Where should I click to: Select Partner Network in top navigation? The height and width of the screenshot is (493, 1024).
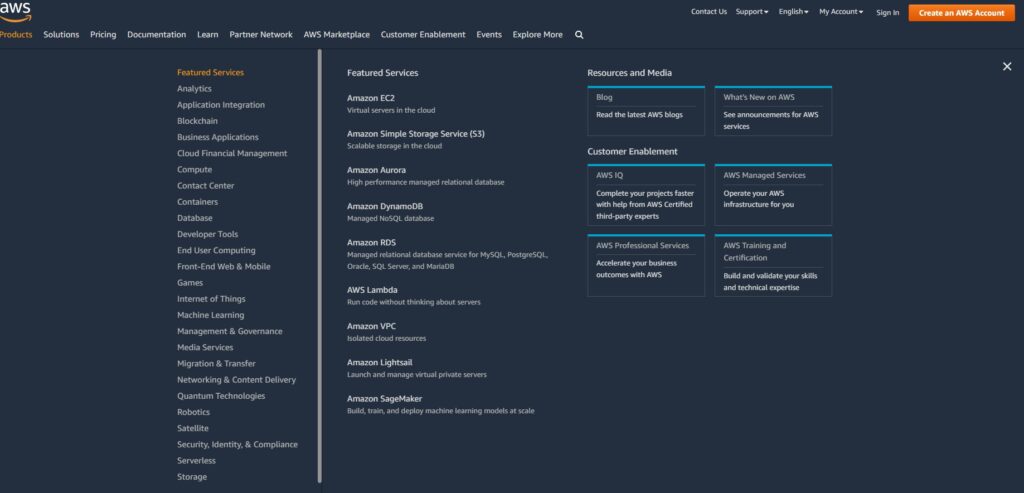click(x=261, y=35)
